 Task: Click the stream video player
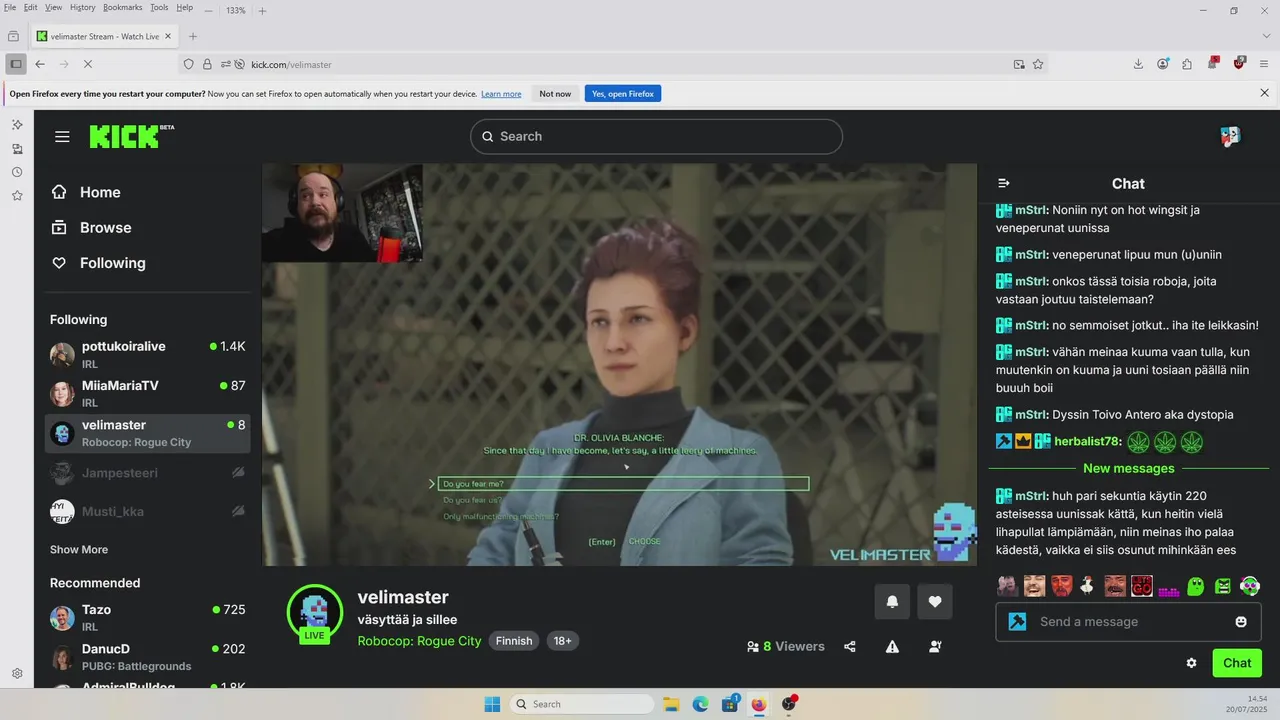619,365
